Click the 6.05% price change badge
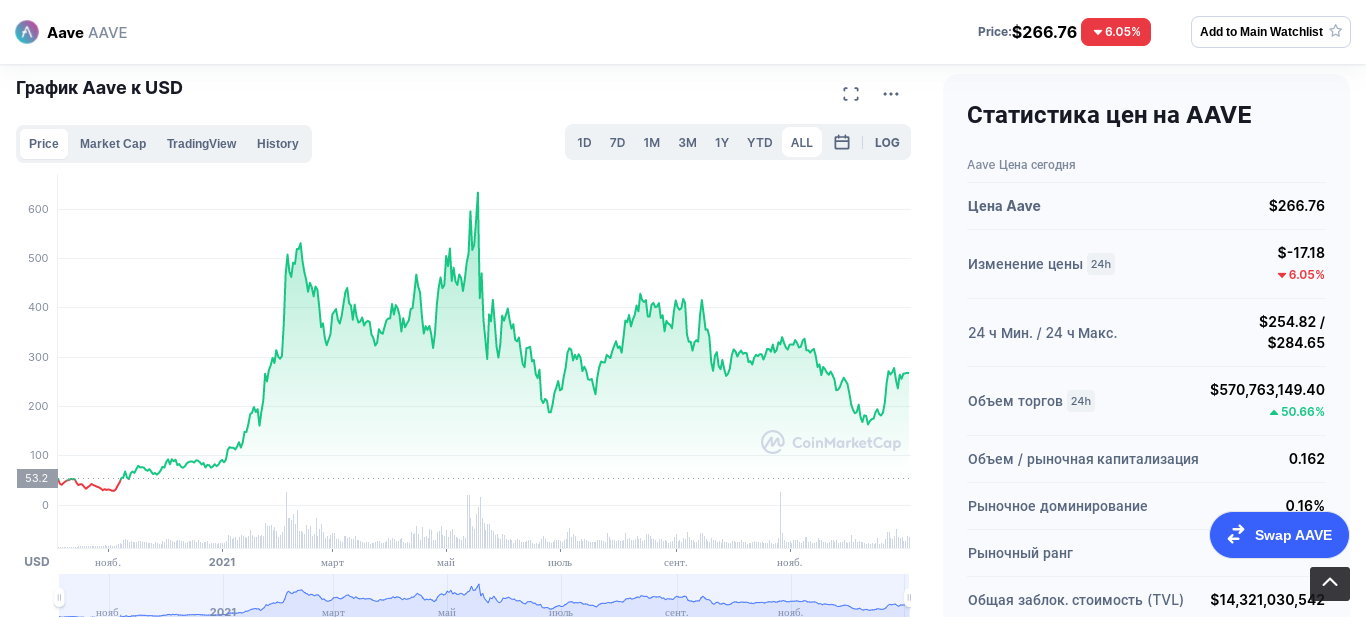The height and width of the screenshot is (617, 1366). coord(1116,32)
